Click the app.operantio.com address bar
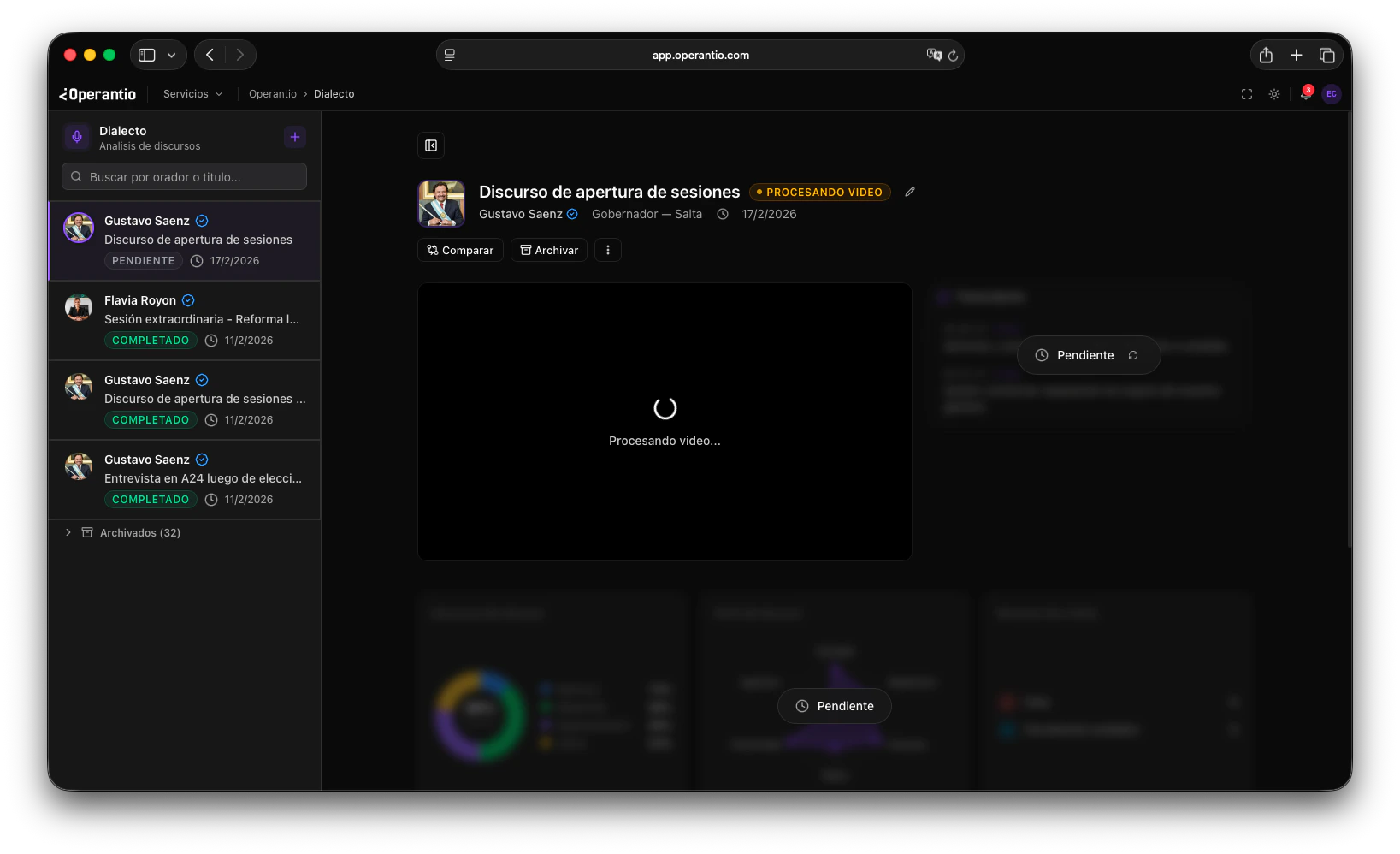Screen dimensions: 1400x854 [700, 55]
